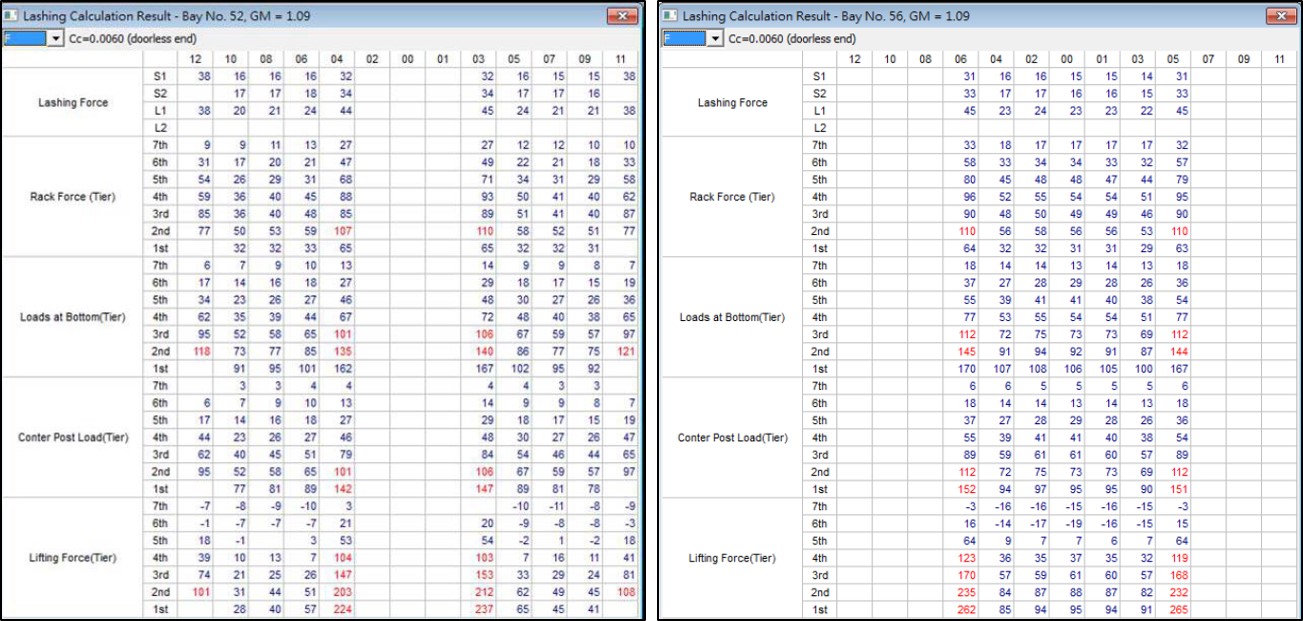Open the dropdown arrow in Bay 56 window

point(714,38)
